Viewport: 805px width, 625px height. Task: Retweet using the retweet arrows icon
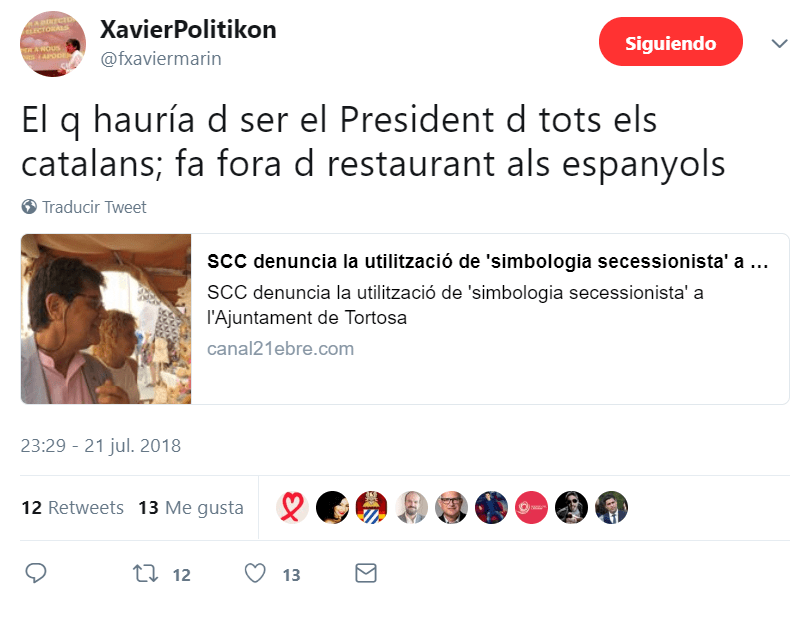point(145,573)
